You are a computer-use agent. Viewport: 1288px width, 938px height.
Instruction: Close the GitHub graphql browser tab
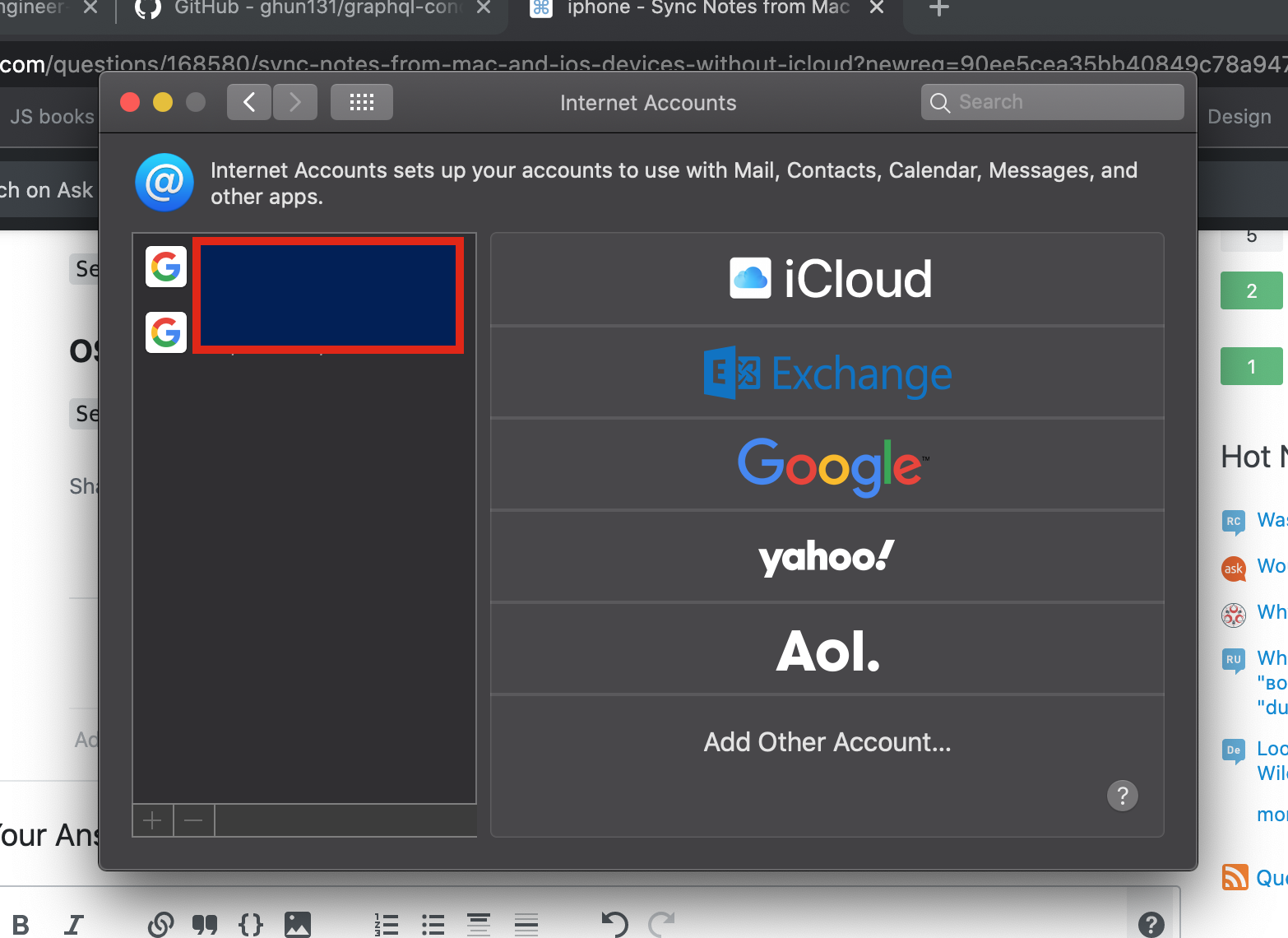point(484,7)
